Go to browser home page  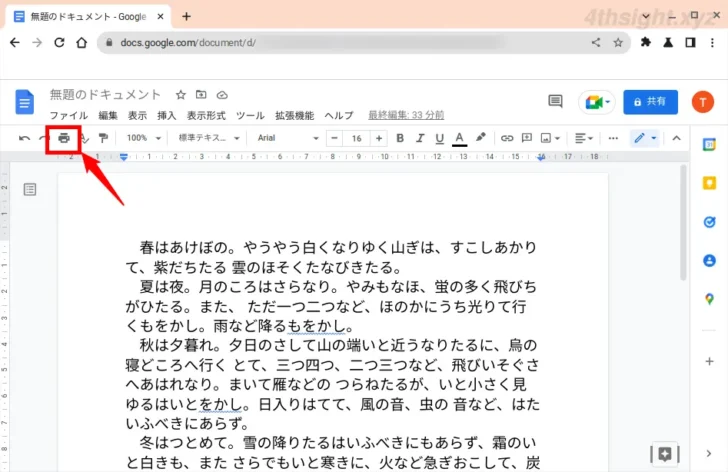pyautogui.click(x=82, y=43)
